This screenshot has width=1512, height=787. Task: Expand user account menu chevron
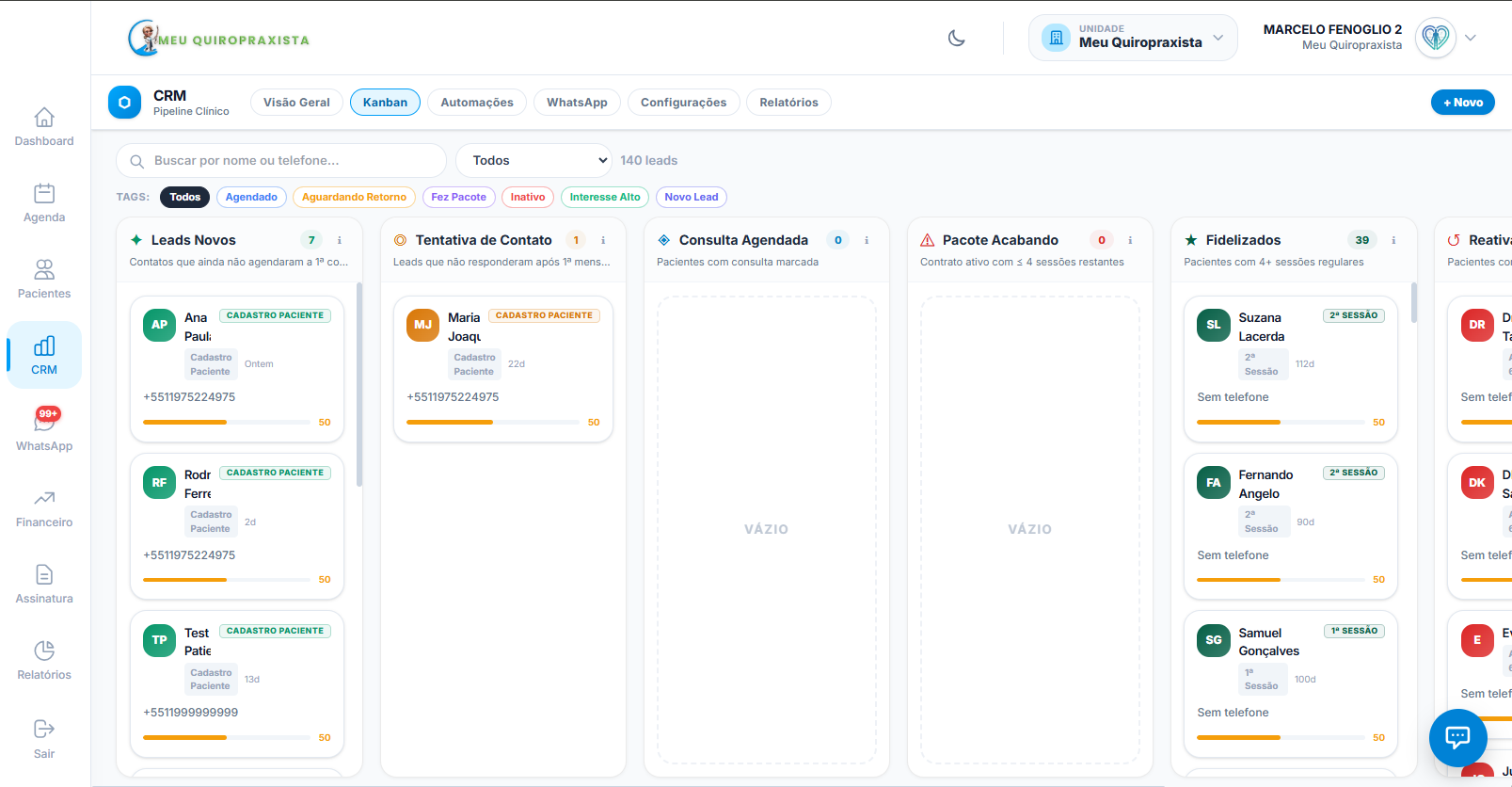[x=1471, y=38]
